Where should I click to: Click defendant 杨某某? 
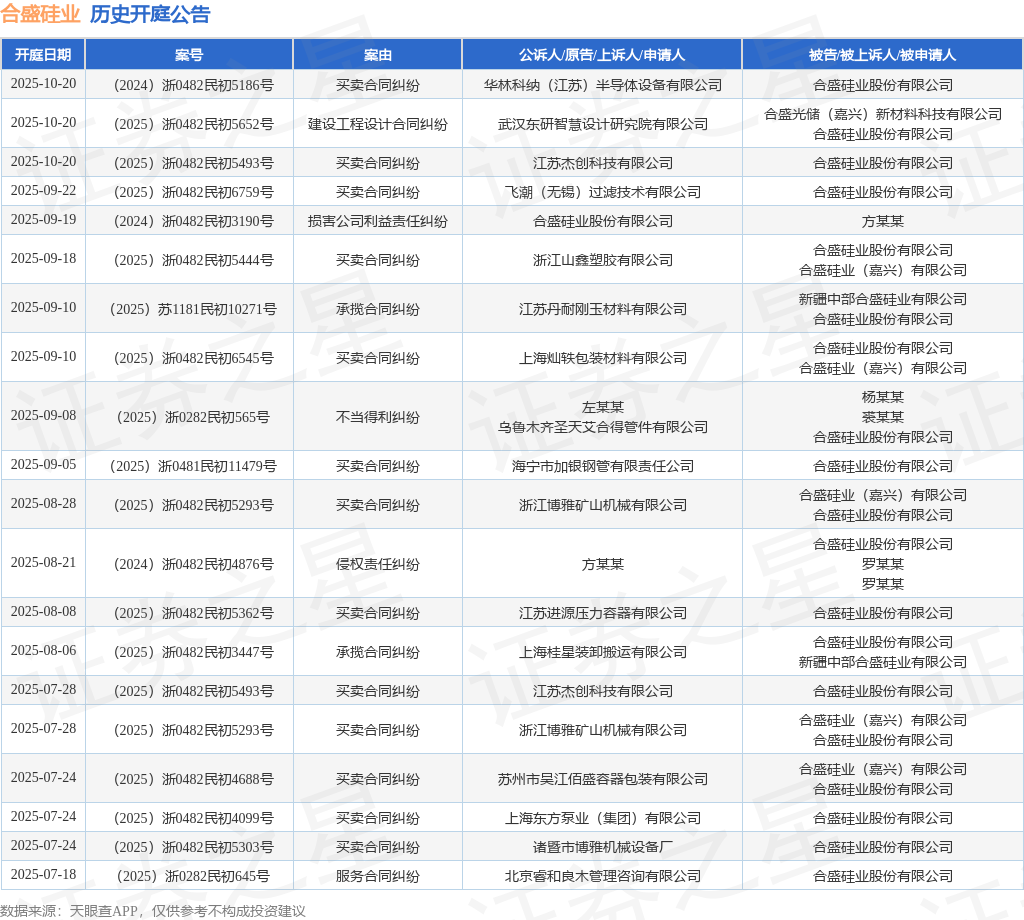[x=882, y=398]
